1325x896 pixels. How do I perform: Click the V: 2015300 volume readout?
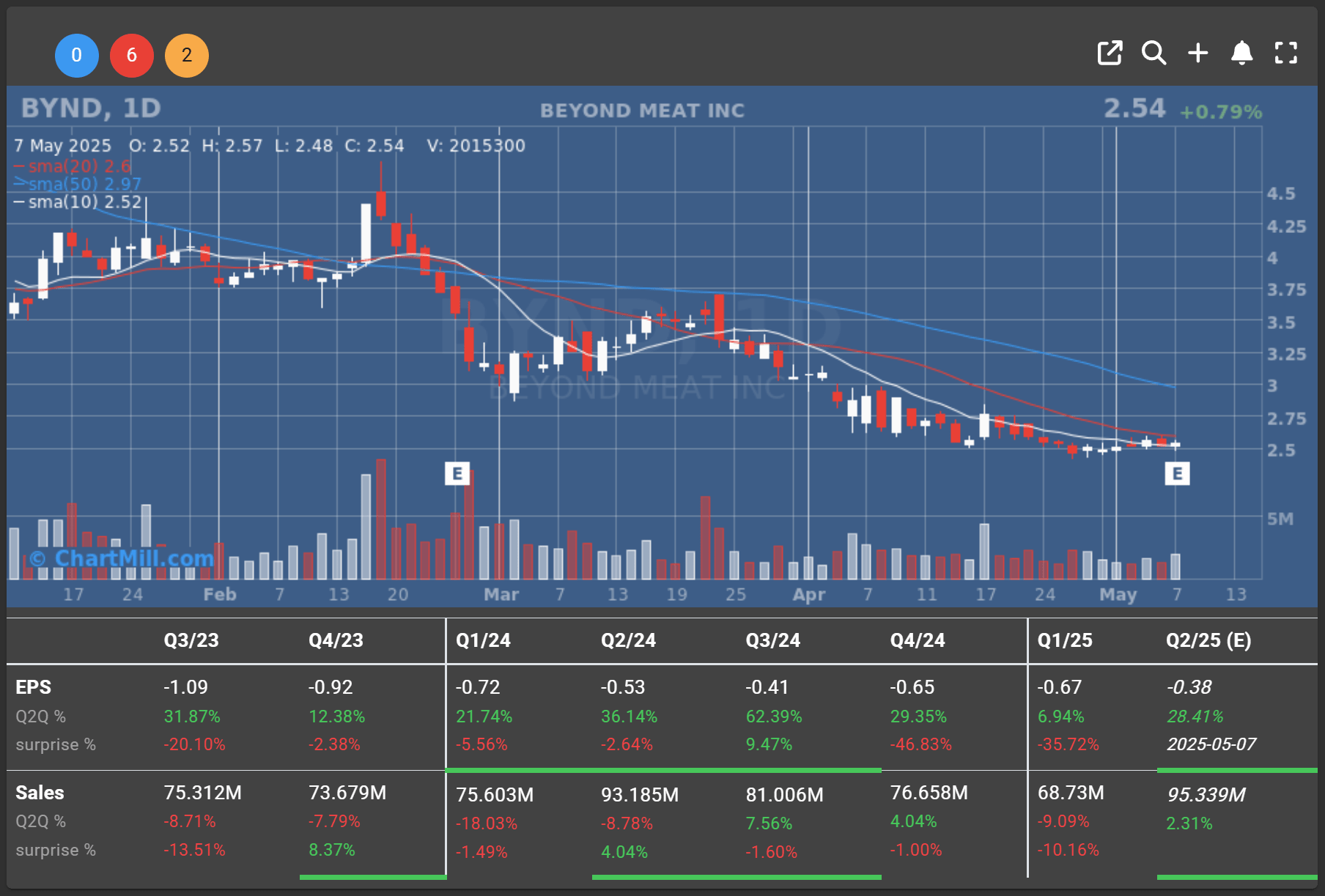[x=476, y=146]
